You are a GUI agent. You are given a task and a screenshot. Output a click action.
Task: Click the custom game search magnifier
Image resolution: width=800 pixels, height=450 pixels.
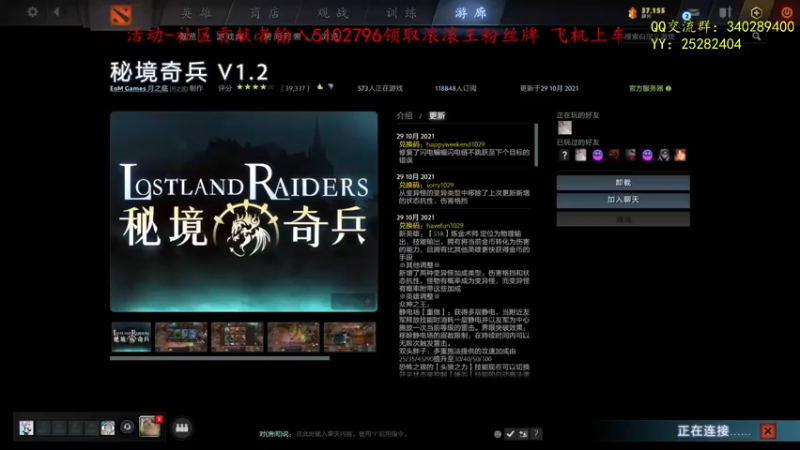(756, 37)
